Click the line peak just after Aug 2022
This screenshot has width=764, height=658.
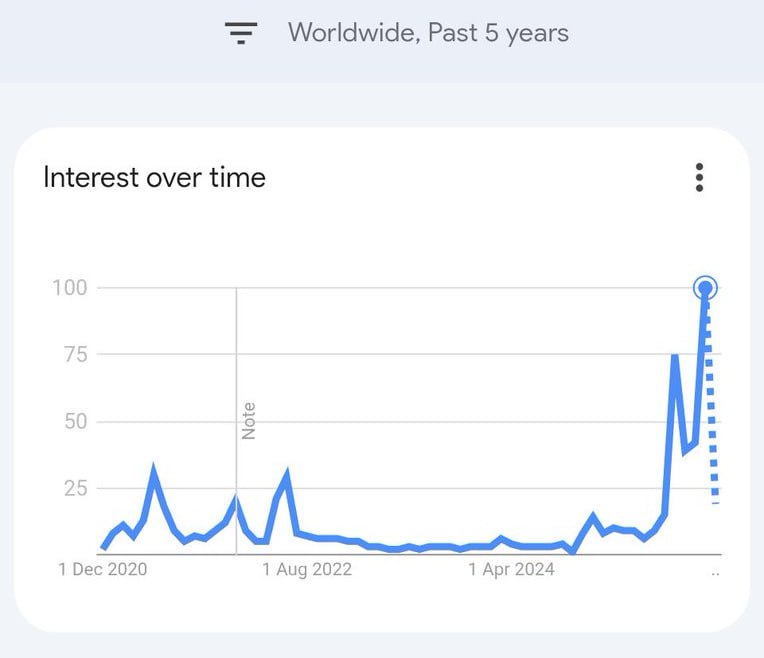[x=287, y=475]
